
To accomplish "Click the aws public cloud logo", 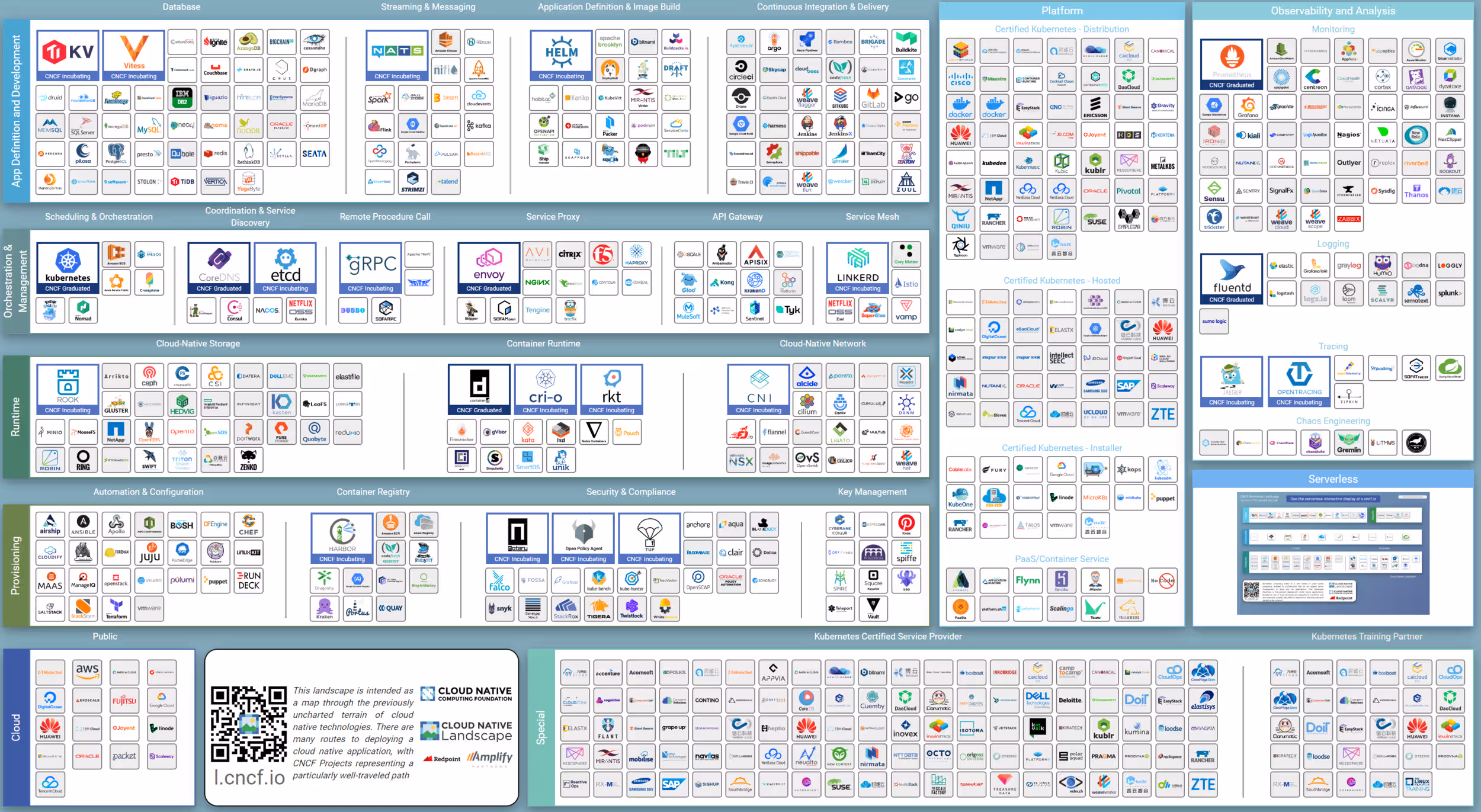I will [x=87, y=672].
